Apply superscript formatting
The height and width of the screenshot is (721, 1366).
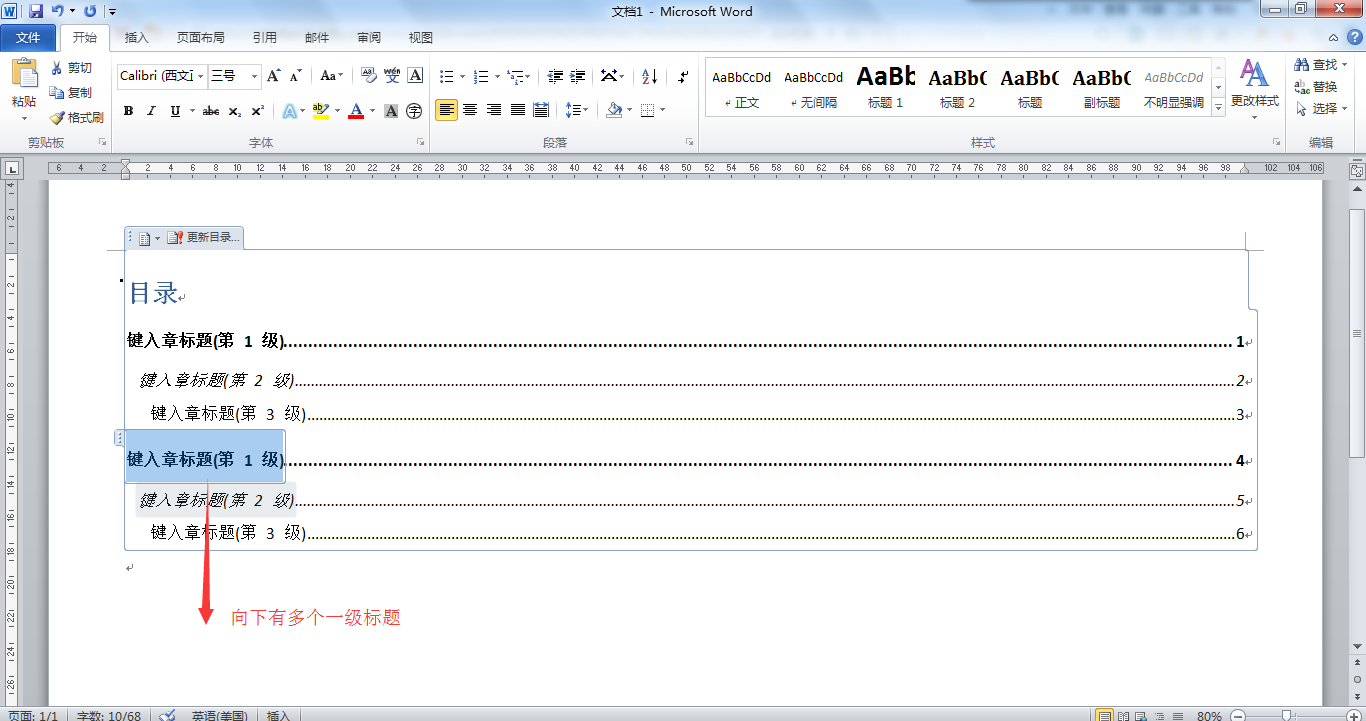click(258, 111)
